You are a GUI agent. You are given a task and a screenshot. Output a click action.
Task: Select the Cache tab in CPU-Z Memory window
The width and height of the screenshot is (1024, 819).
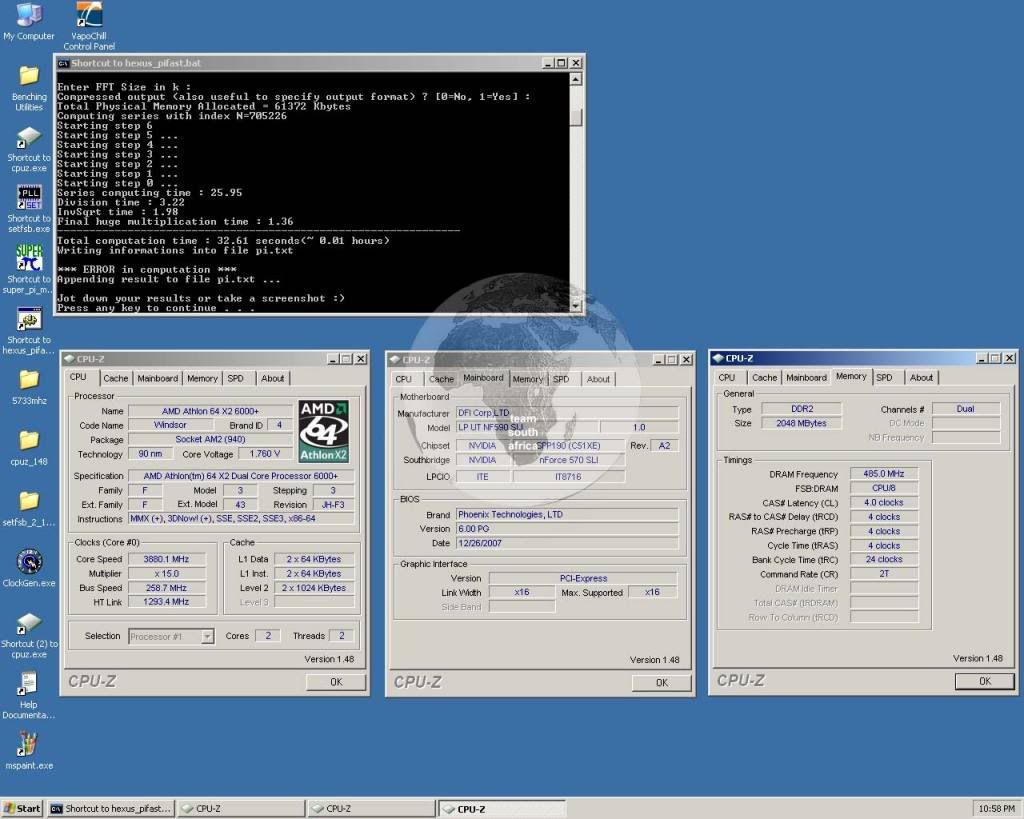pos(765,377)
